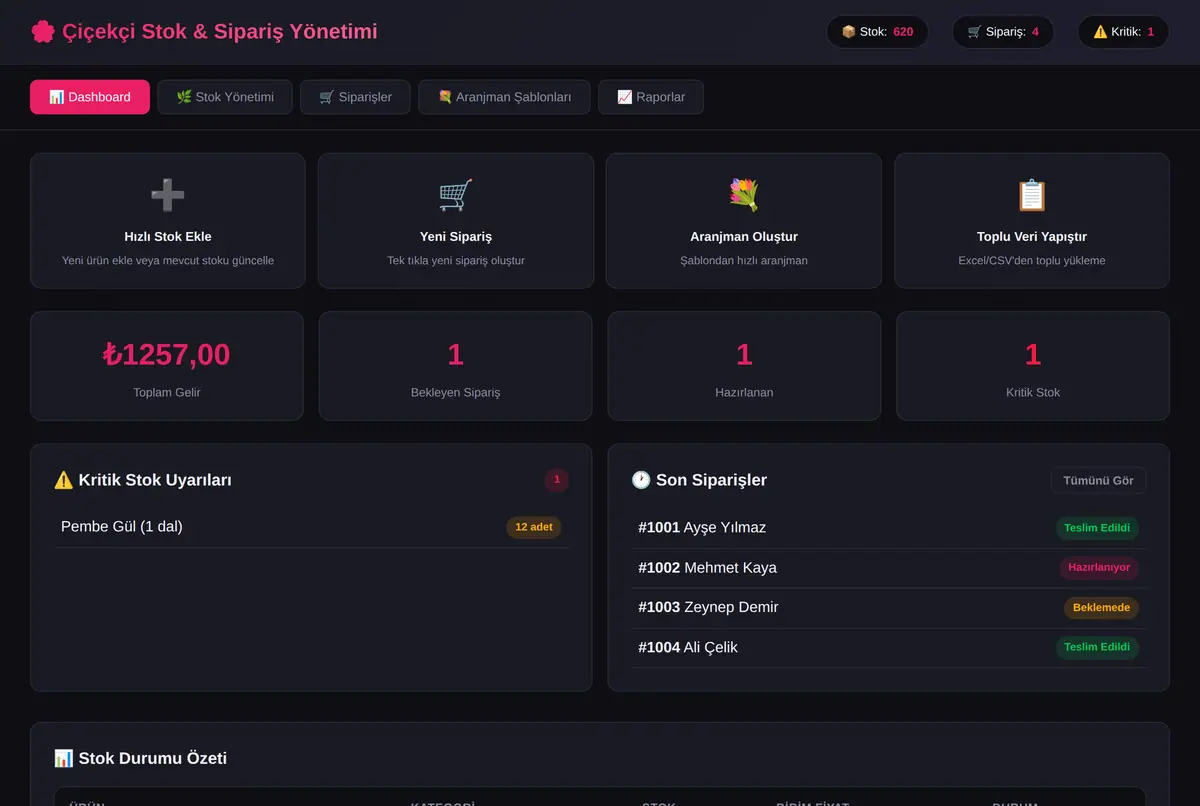Click the pink flower logo icon
The width and height of the screenshot is (1200, 806).
[x=43, y=32]
